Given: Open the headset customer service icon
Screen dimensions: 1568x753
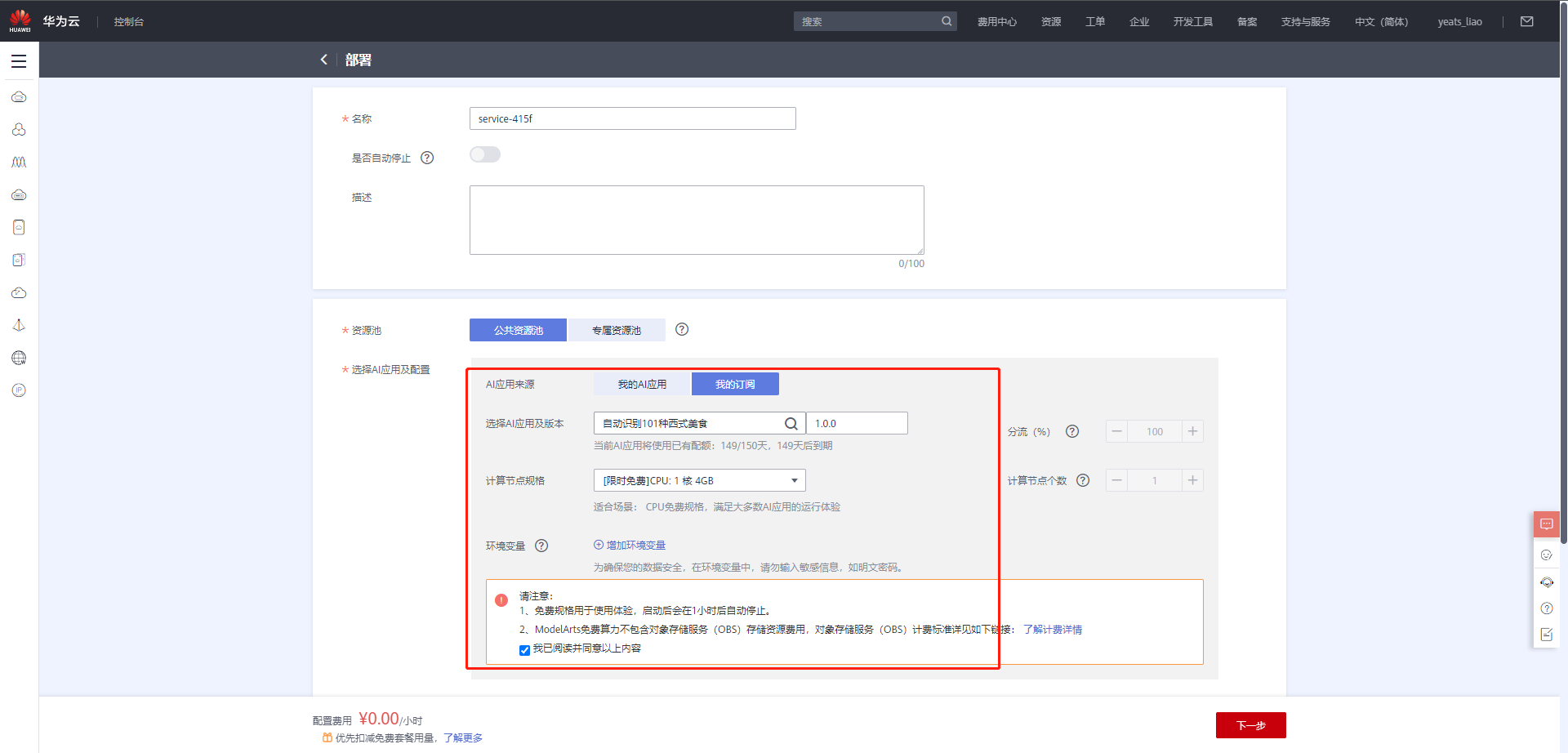Looking at the screenshot, I should [x=1546, y=582].
